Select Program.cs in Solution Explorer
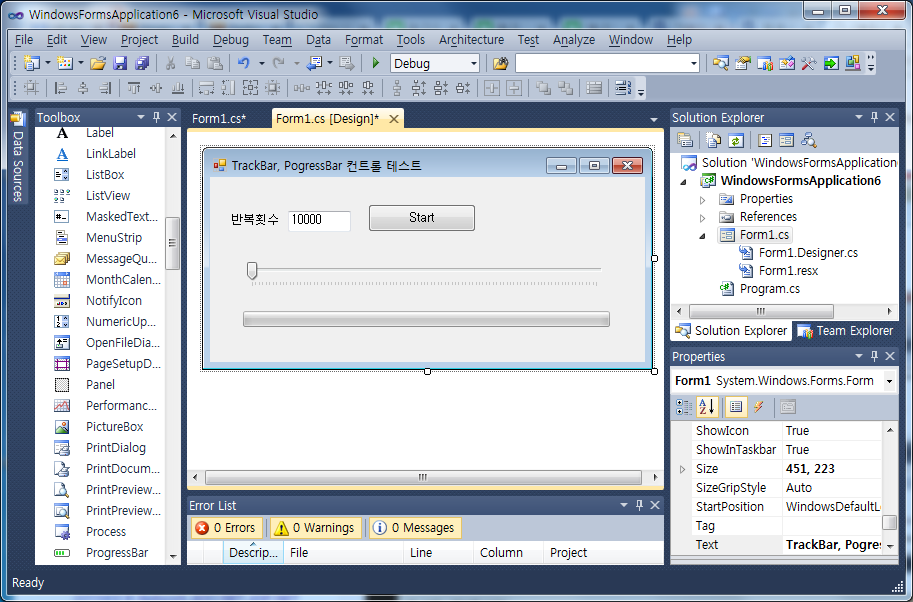 [x=769, y=289]
